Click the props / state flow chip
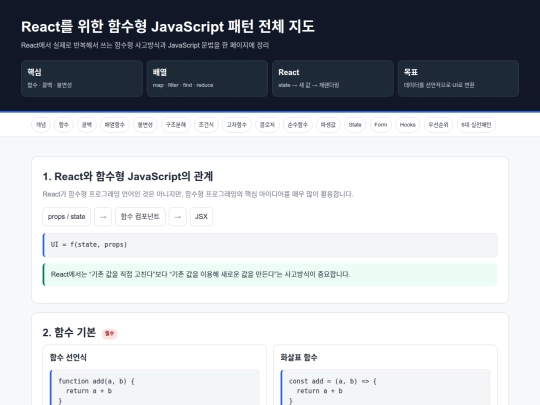 coord(66,217)
